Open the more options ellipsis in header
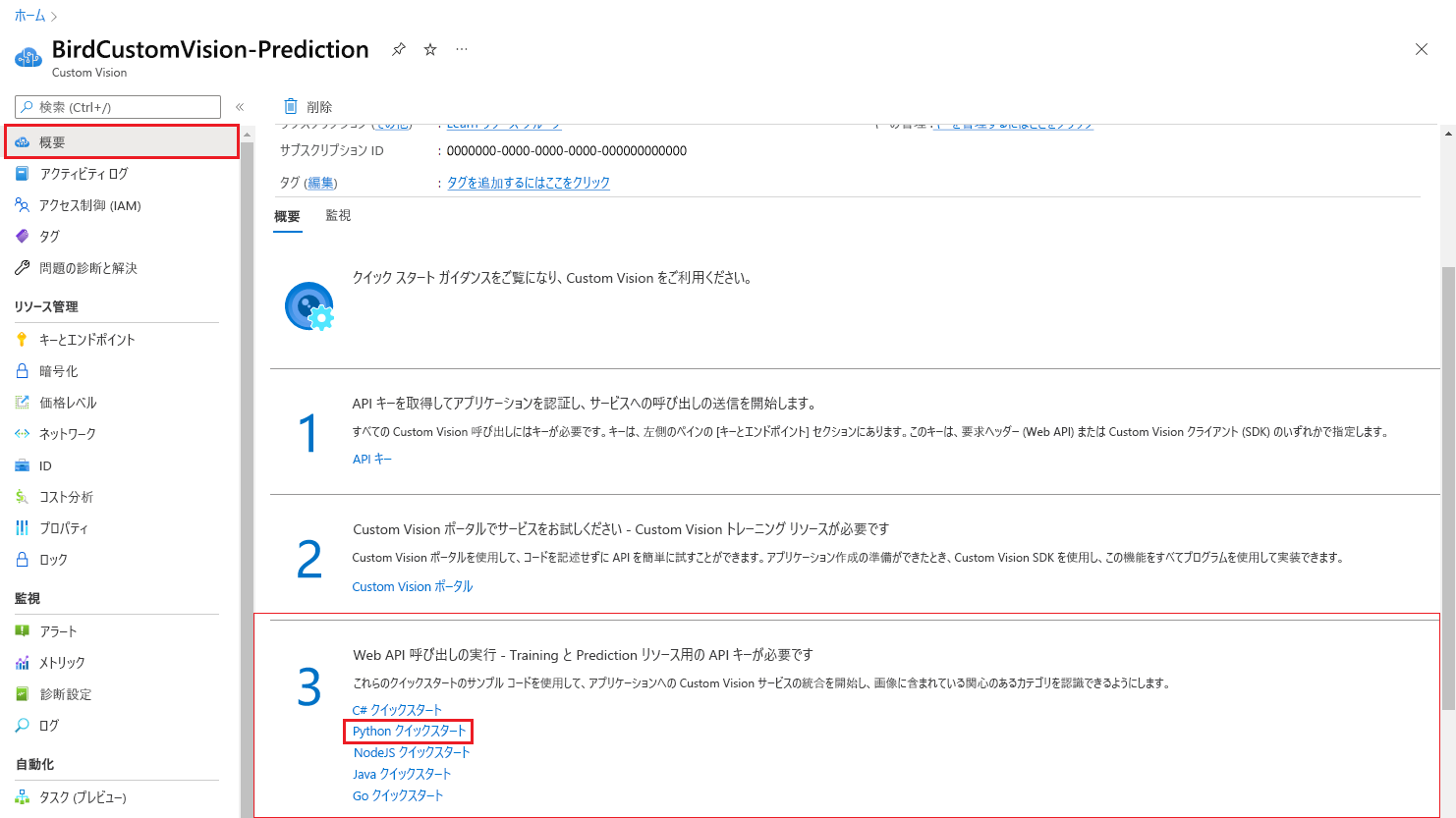The width and height of the screenshot is (1456, 818). pyautogui.click(x=462, y=49)
